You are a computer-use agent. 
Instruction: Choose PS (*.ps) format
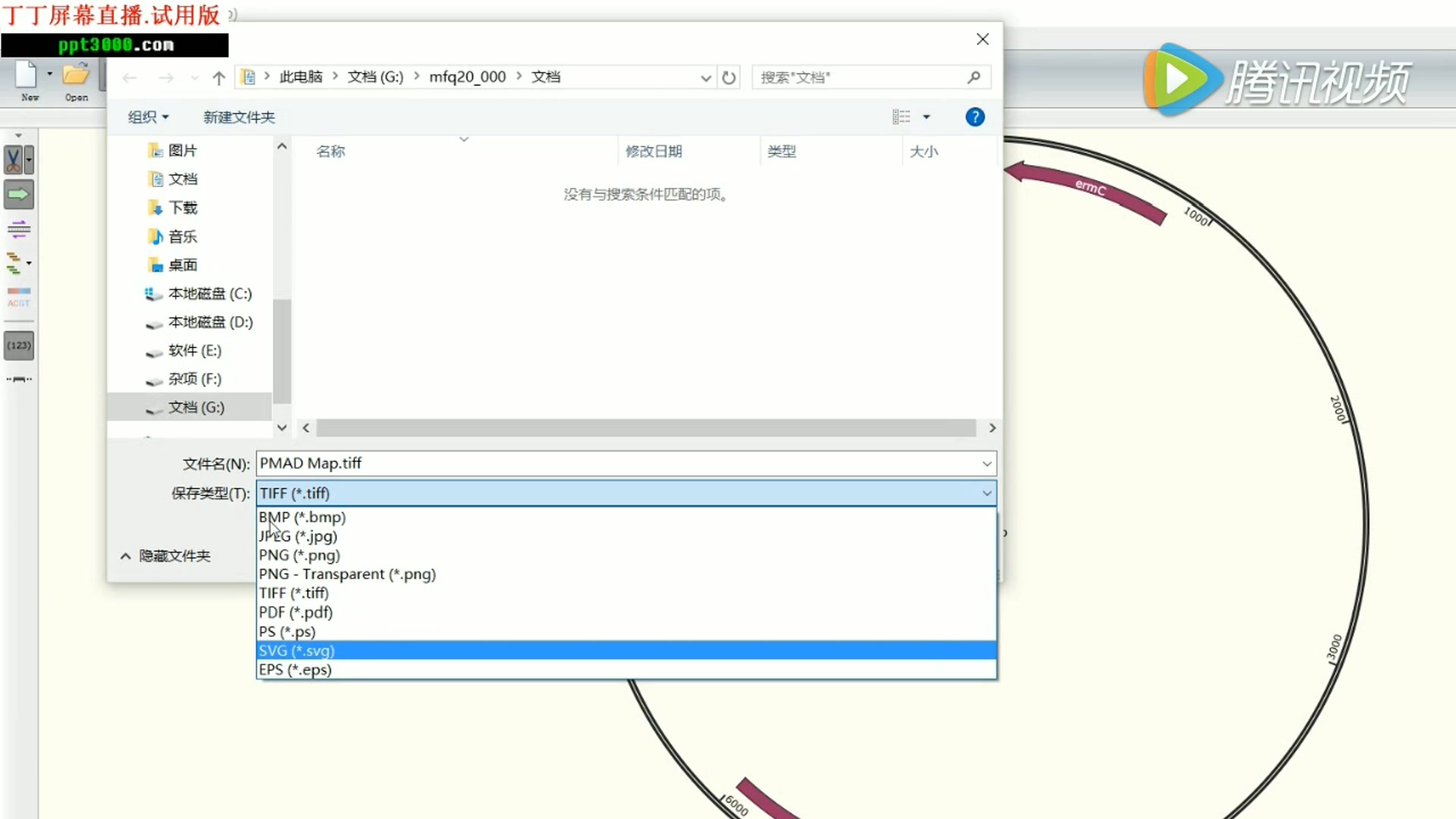626,632
